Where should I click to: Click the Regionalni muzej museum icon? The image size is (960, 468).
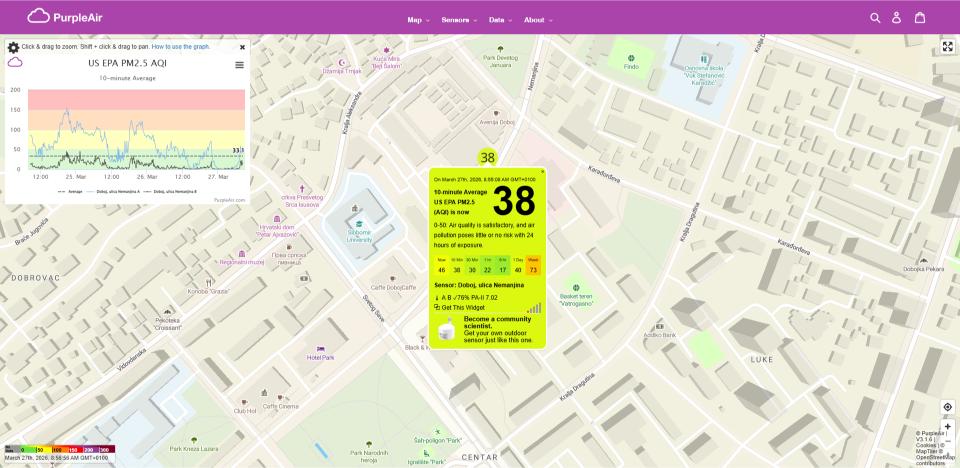coord(242,254)
